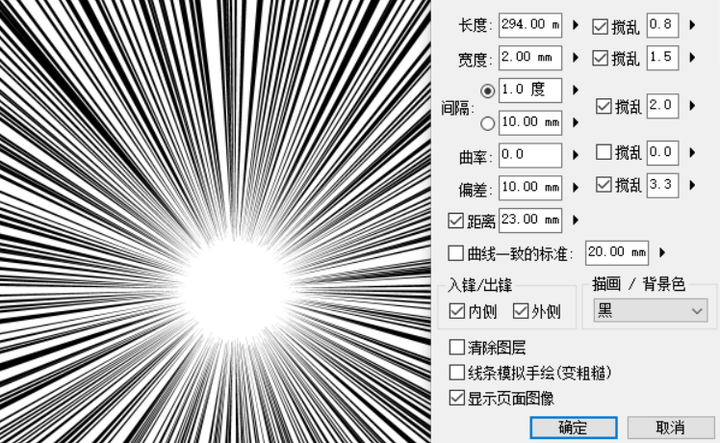
Task: Toggle the 搅乱 checkbox in the 偏差 row
Action: [x=603, y=185]
